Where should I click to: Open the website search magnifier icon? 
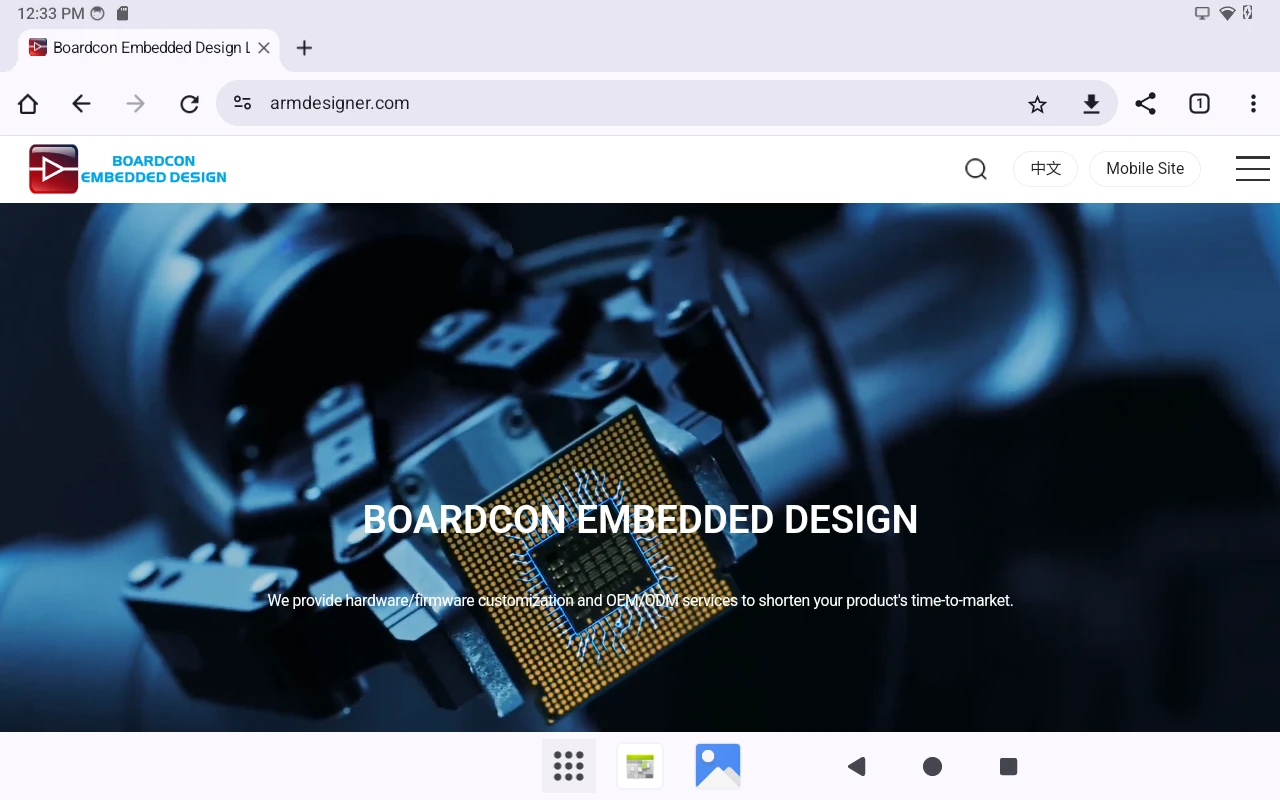976,169
